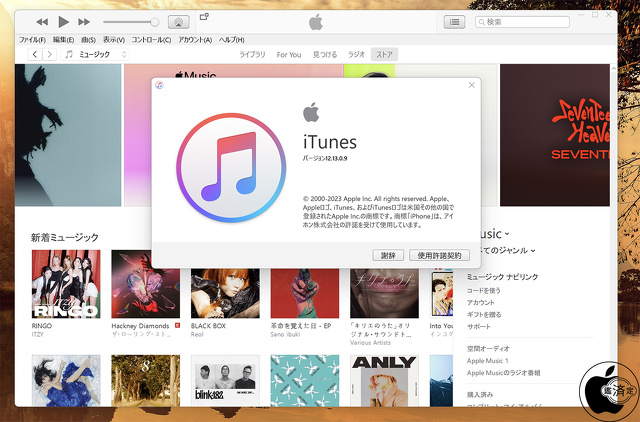The width and height of the screenshot is (640, 422).
Task: Click the Play button
Action: [x=64, y=21]
